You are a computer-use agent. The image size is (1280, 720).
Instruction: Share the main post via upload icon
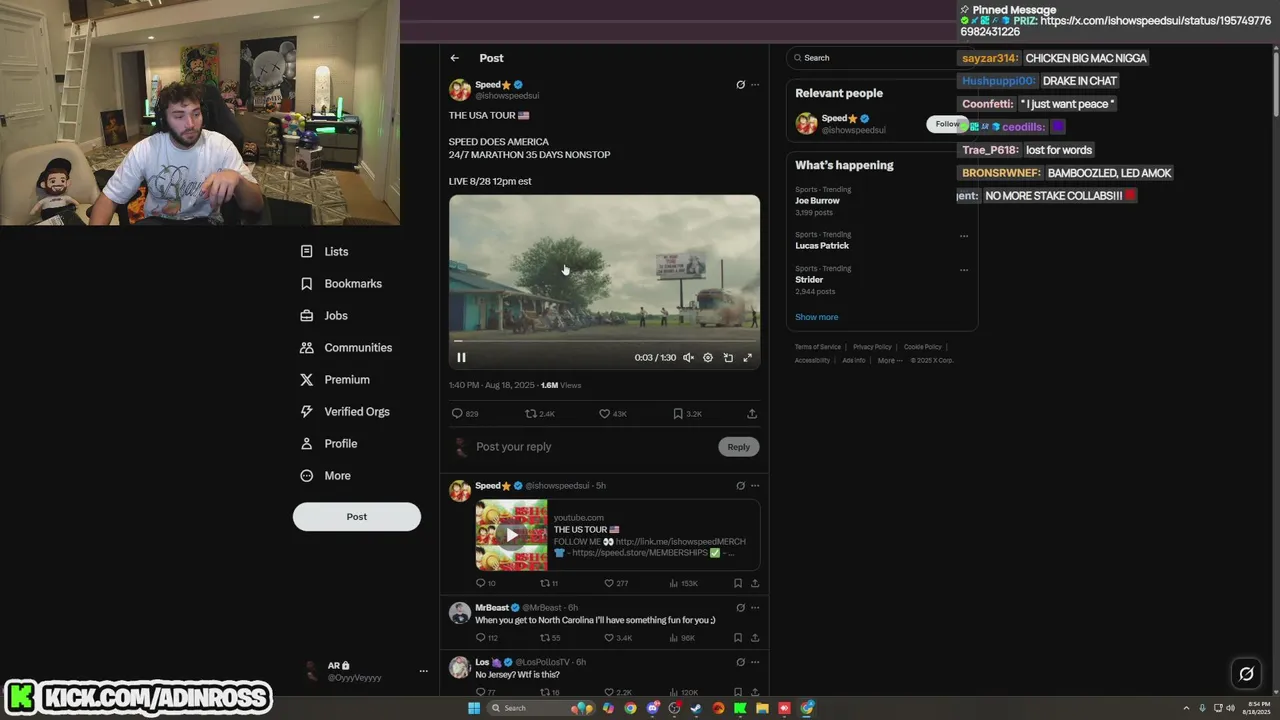(x=752, y=413)
